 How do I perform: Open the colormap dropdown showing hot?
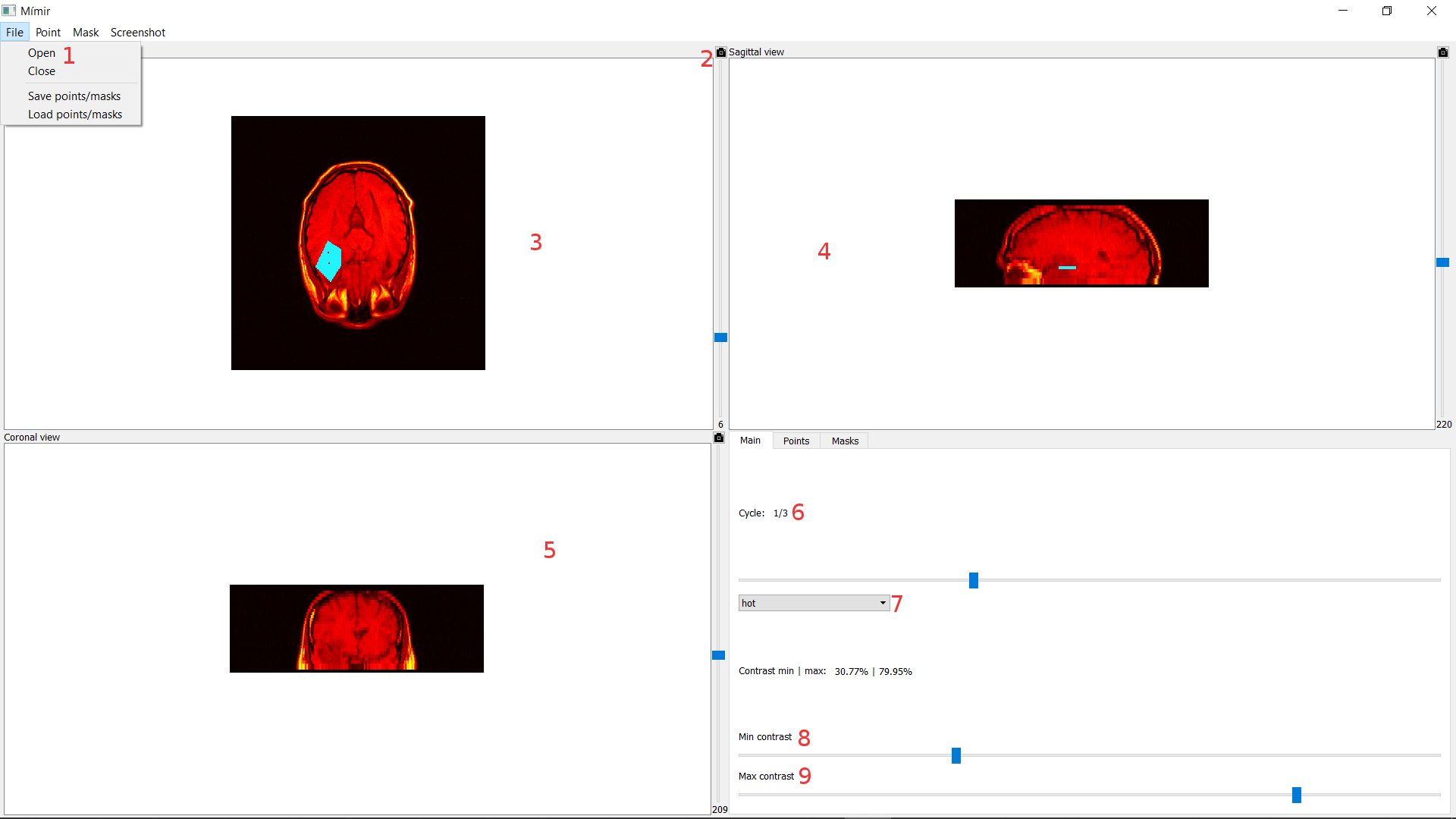tap(813, 603)
